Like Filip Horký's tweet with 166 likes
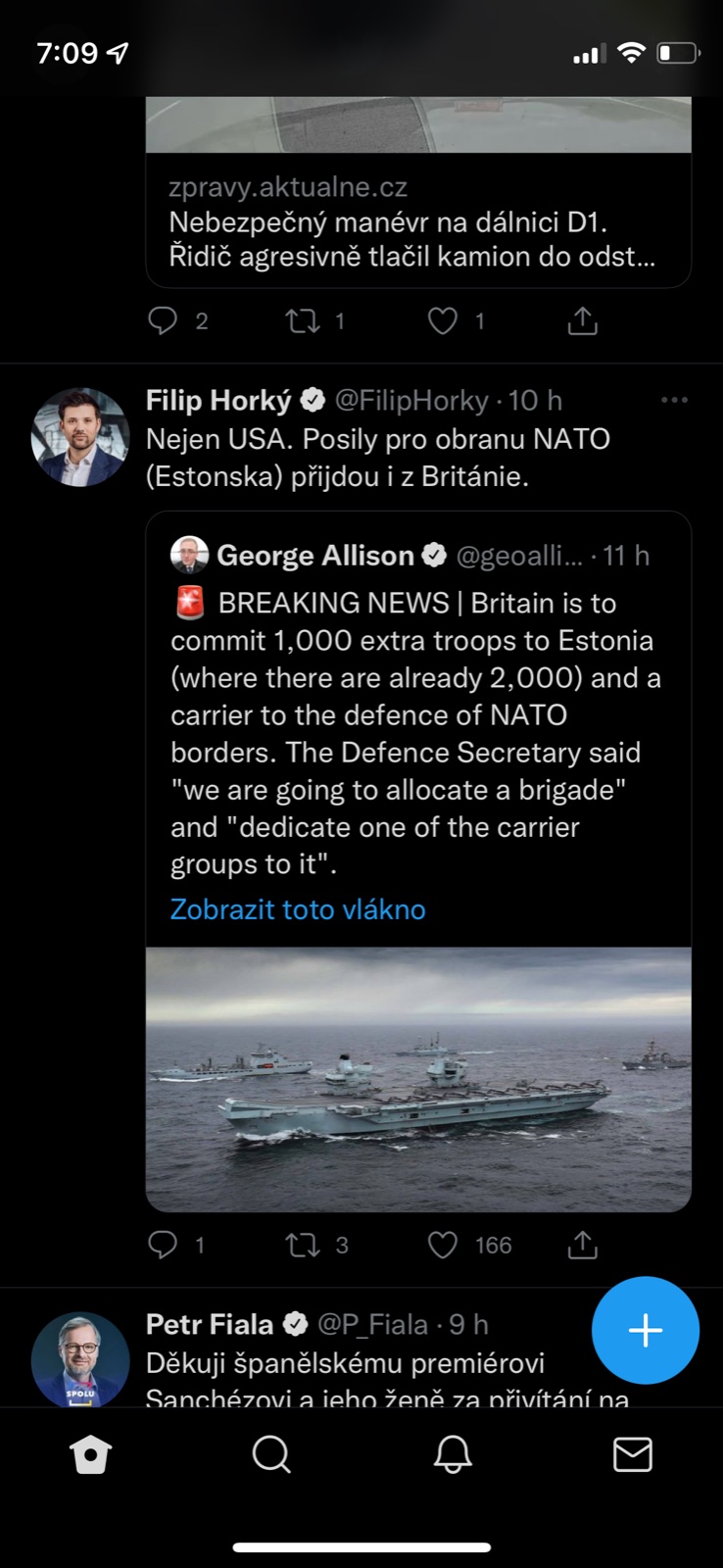The width and height of the screenshot is (723, 1568). point(443,1245)
